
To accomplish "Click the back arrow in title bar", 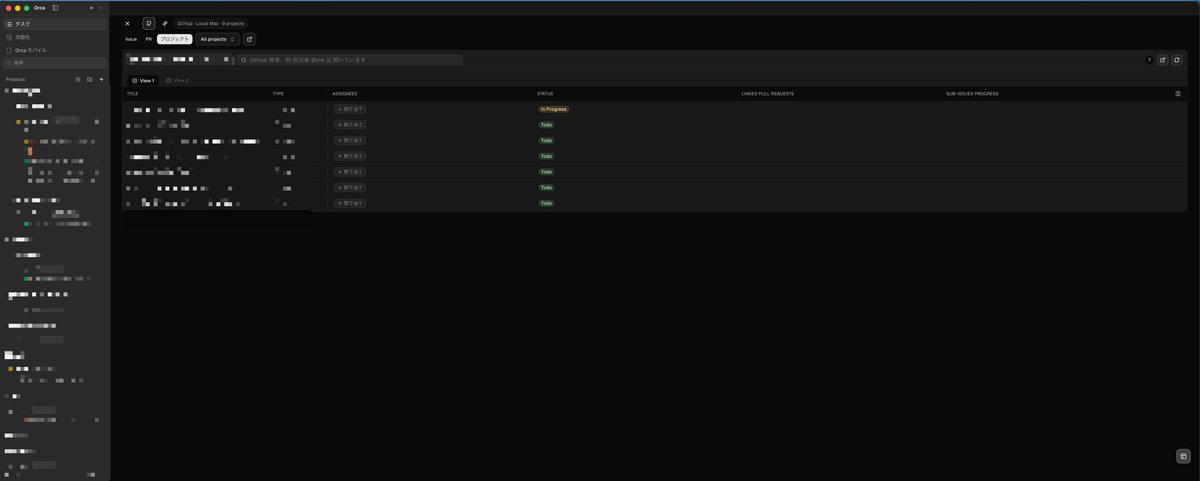I will tap(91, 7).
